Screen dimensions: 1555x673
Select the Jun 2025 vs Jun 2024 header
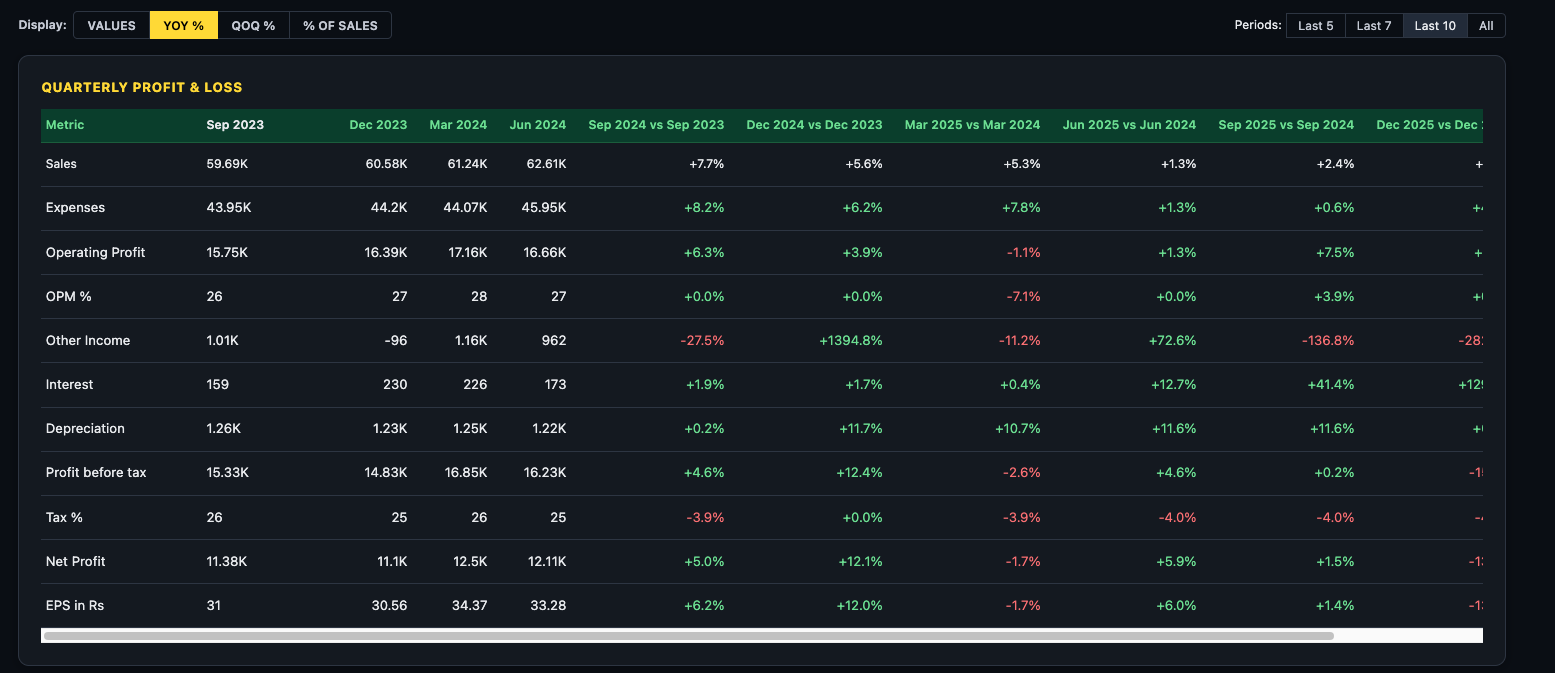[1129, 125]
